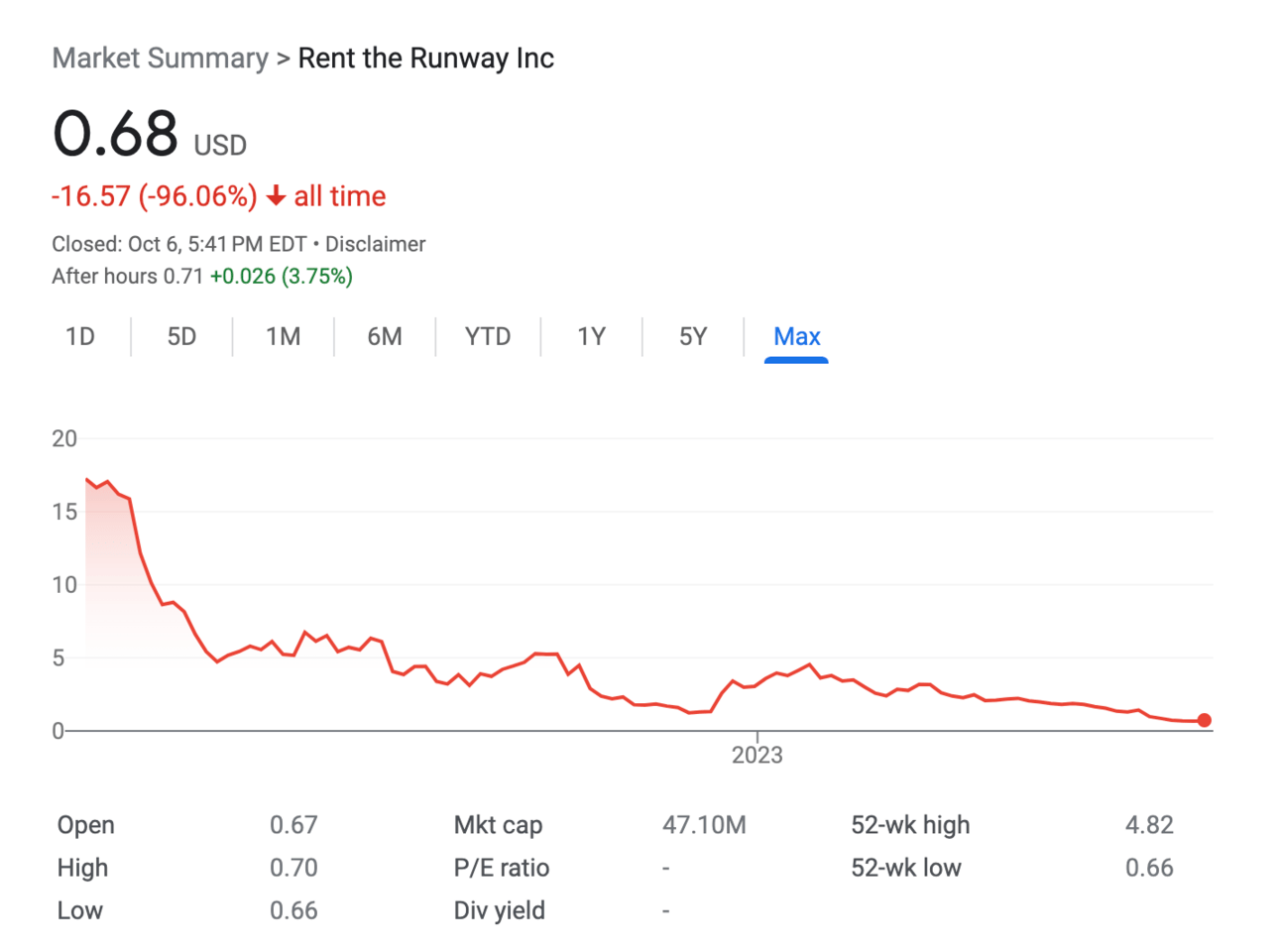This screenshot has height=952, width=1281.
Task: Switch chart to 1Y range
Action: coord(591,337)
